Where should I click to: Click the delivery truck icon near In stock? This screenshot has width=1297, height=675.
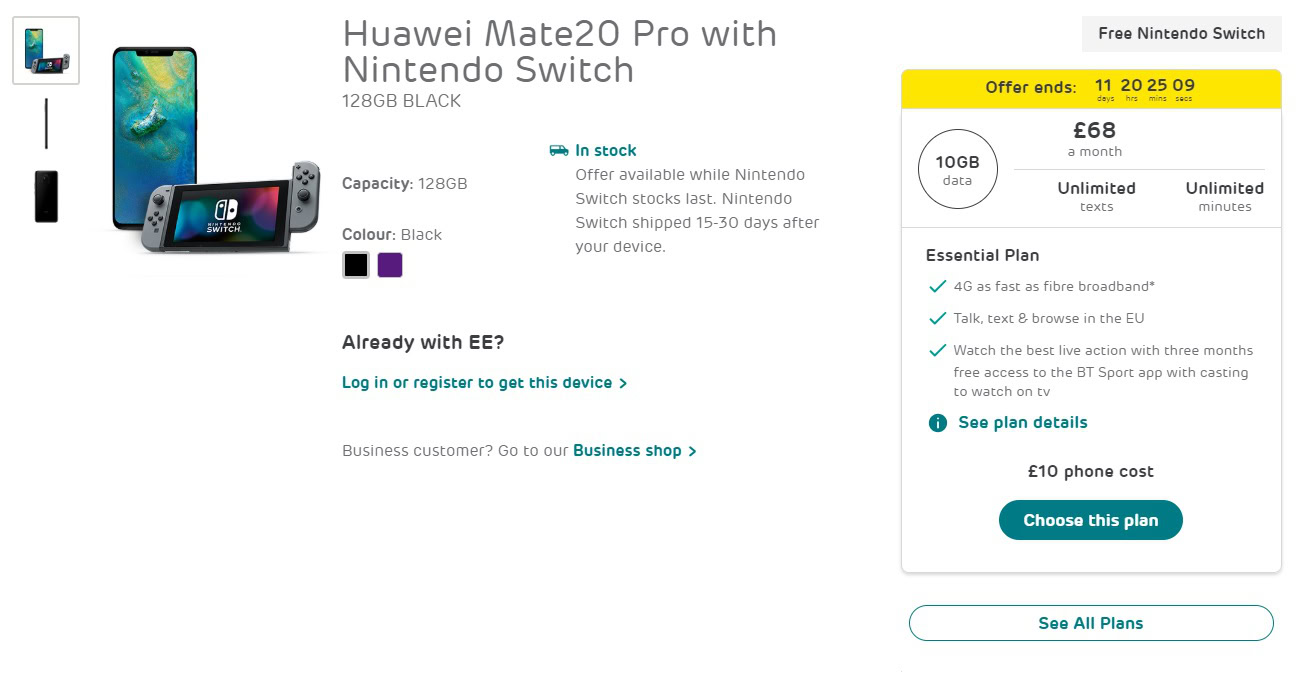559,151
